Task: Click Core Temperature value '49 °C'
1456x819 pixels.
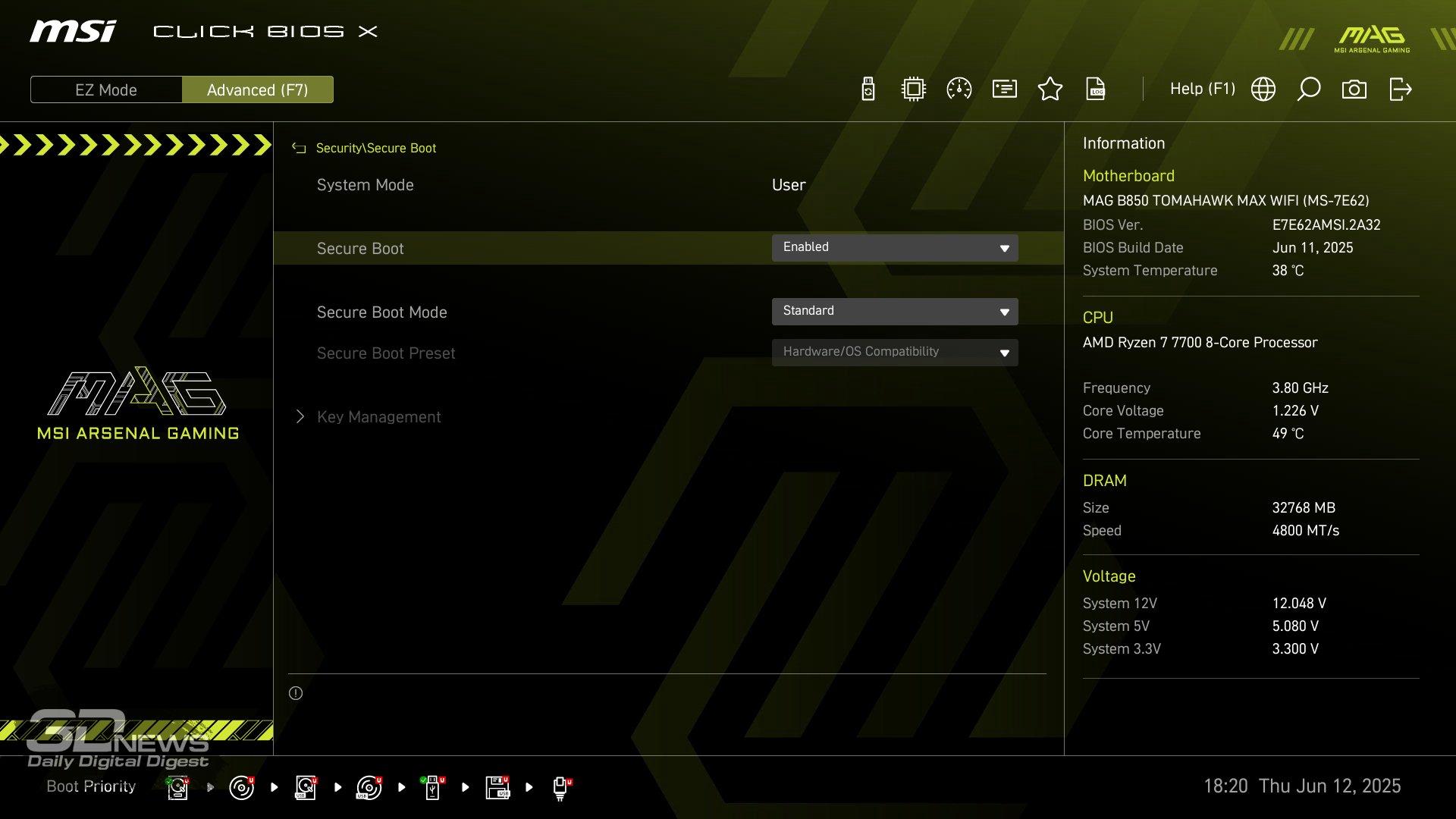Action: point(1288,434)
